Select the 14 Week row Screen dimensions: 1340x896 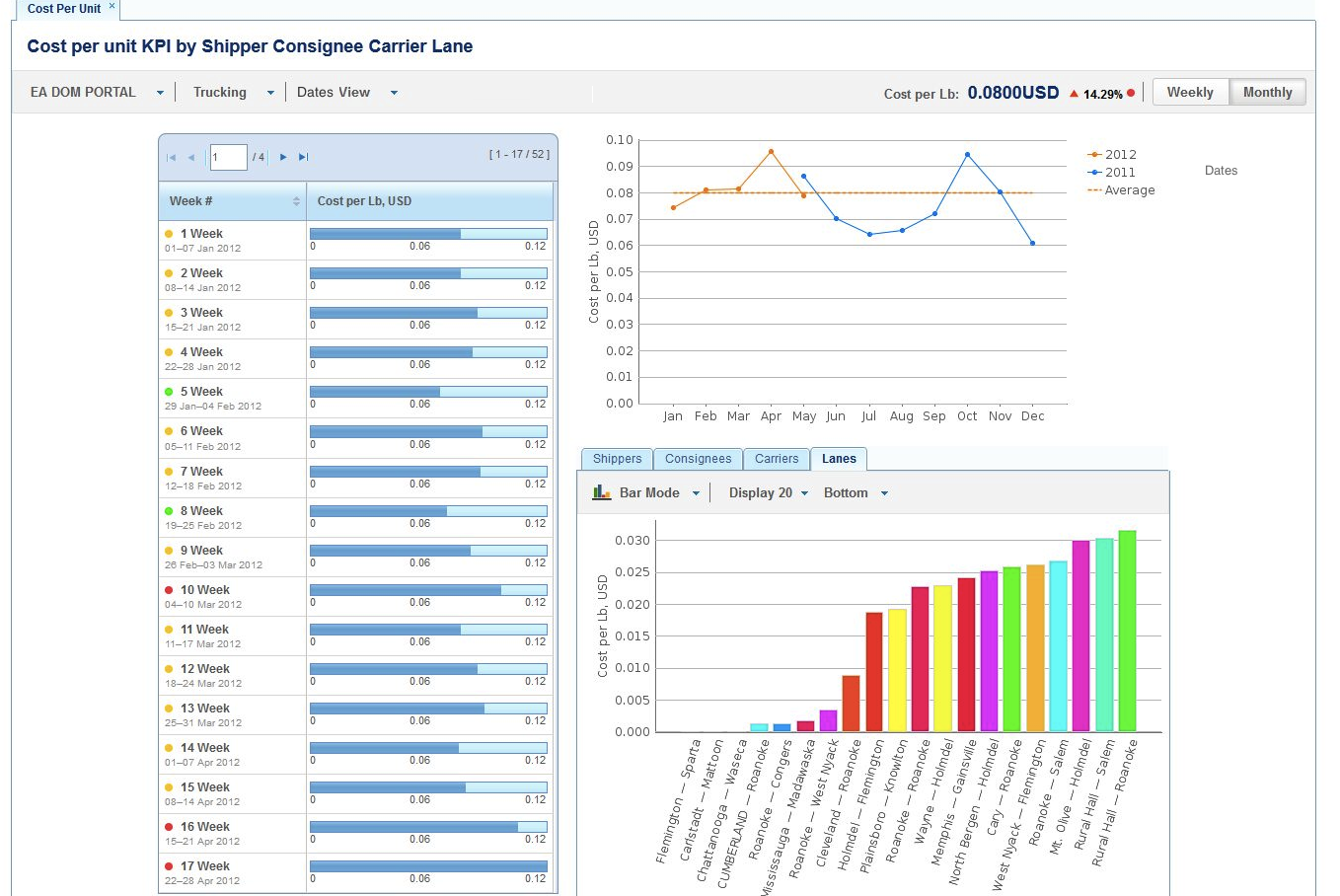pos(358,755)
